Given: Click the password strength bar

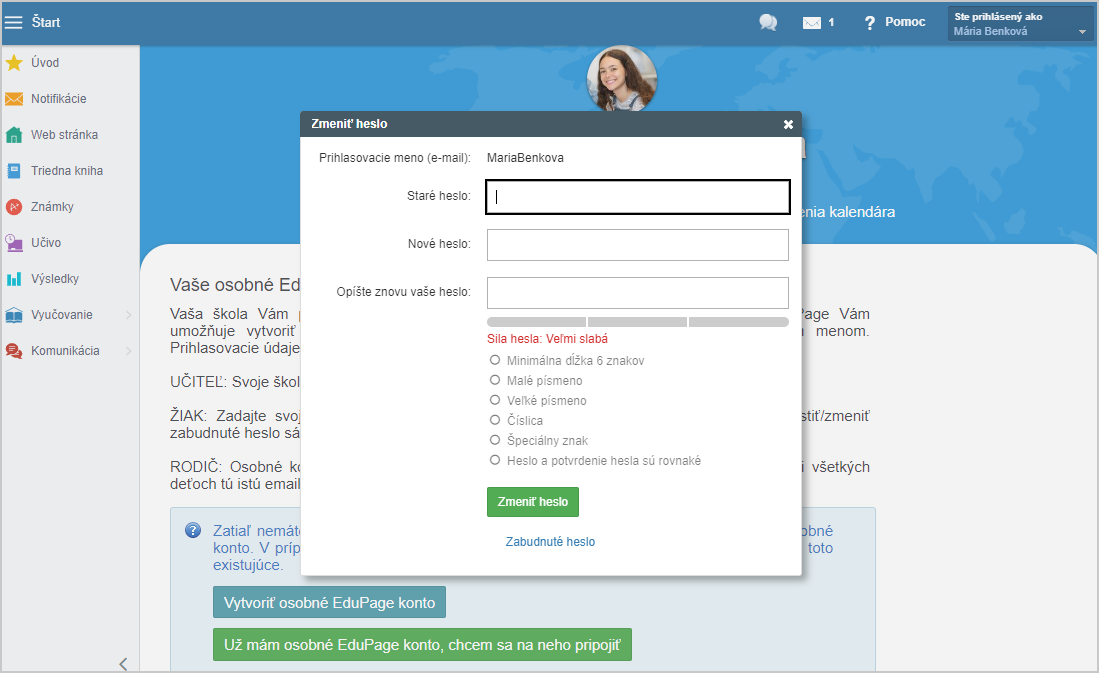Looking at the screenshot, I should coord(637,322).
